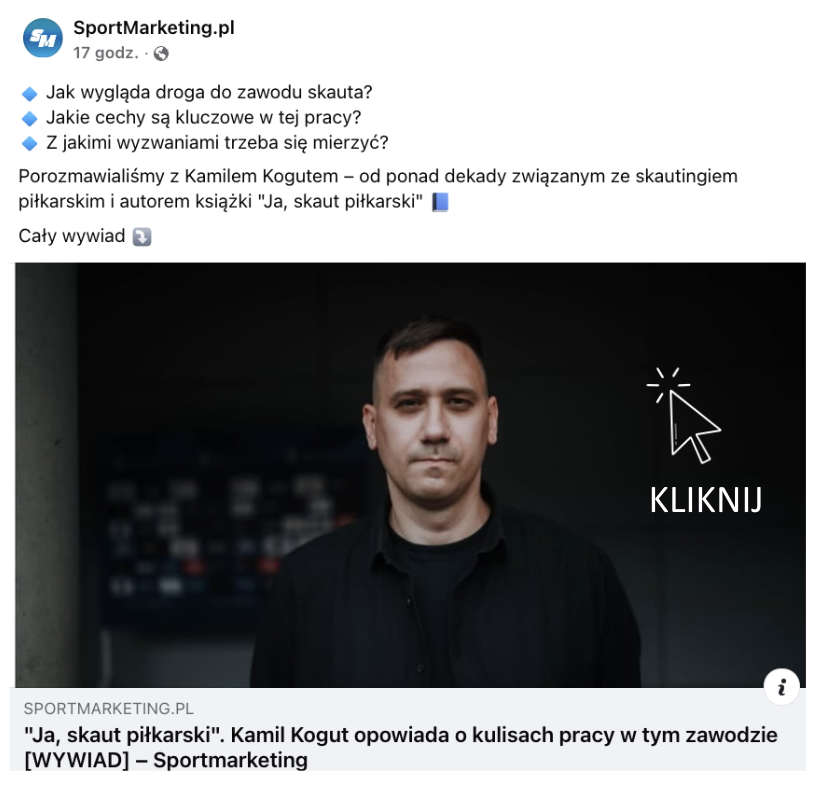Click the blue diamond before 'Z jakimi'
The height and width of the screenshot is (792, 818).
30,143
